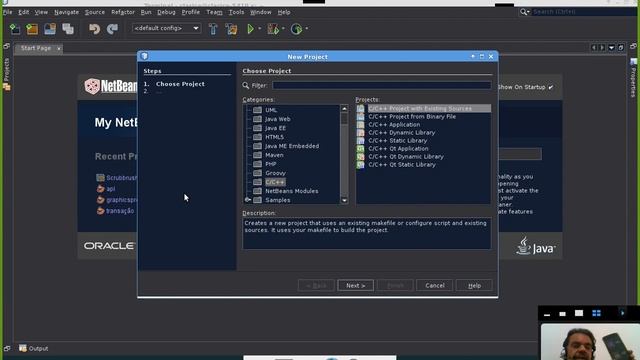
Task: Open the graphicspr recent project link
Action: [122, 200]
